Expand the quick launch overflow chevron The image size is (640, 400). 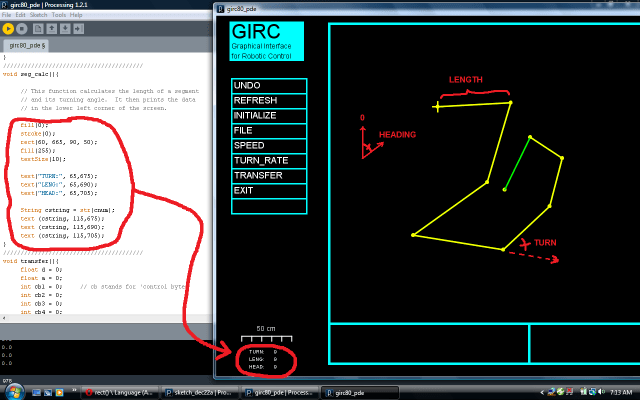(x=74, y=390)
